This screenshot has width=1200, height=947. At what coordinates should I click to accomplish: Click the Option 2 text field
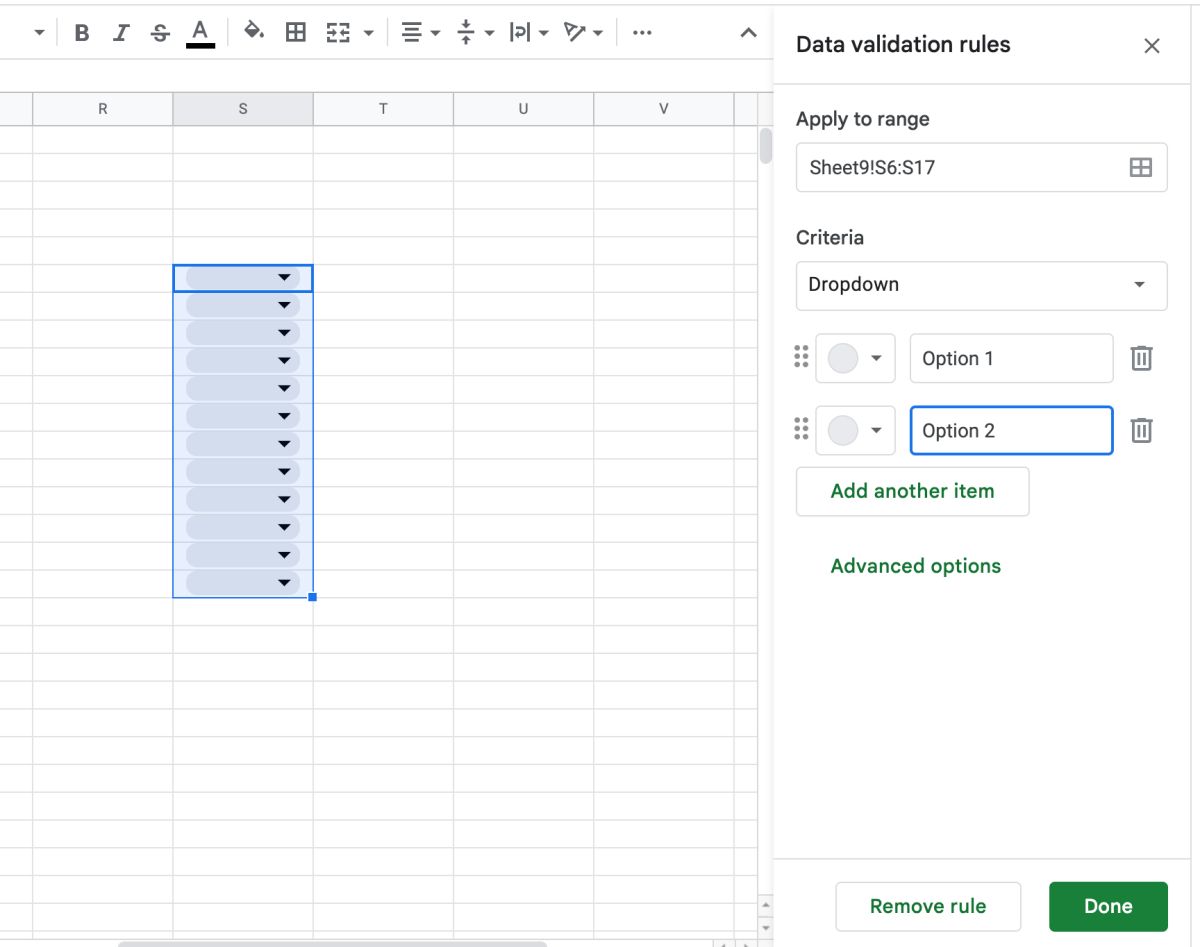[1011, 430]
